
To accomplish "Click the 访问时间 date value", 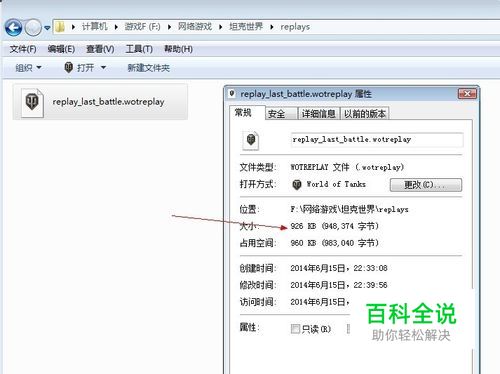I will (x=320, y=302).
